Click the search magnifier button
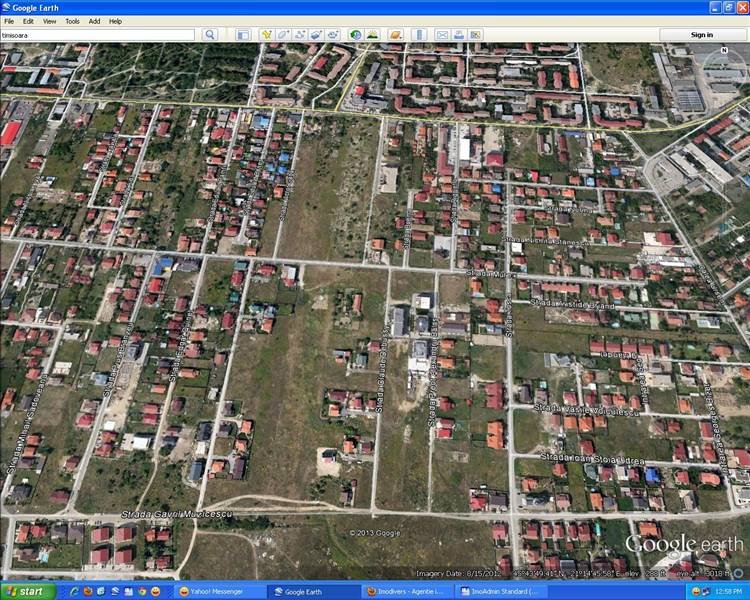The height and width of the screenshot is (600, 750). (210, 35)
